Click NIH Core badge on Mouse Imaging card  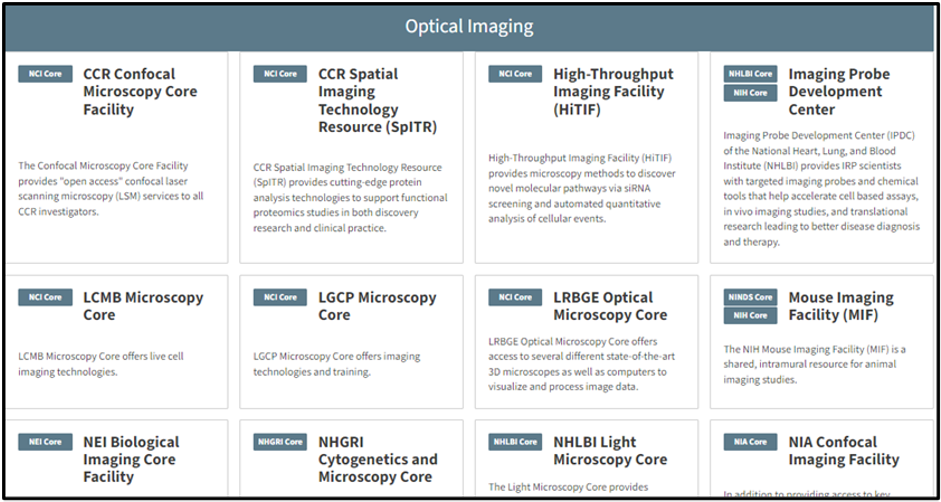tap(750, 316)
